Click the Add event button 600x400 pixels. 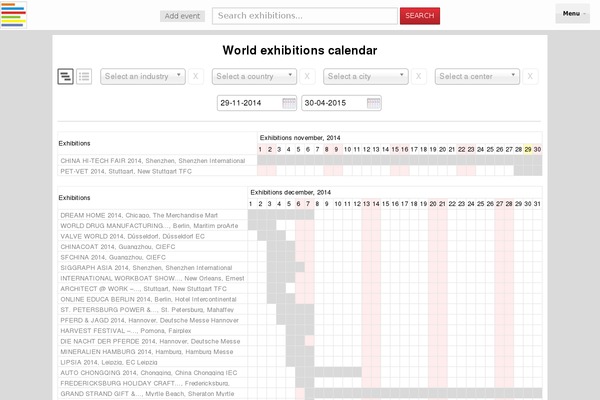182,16
